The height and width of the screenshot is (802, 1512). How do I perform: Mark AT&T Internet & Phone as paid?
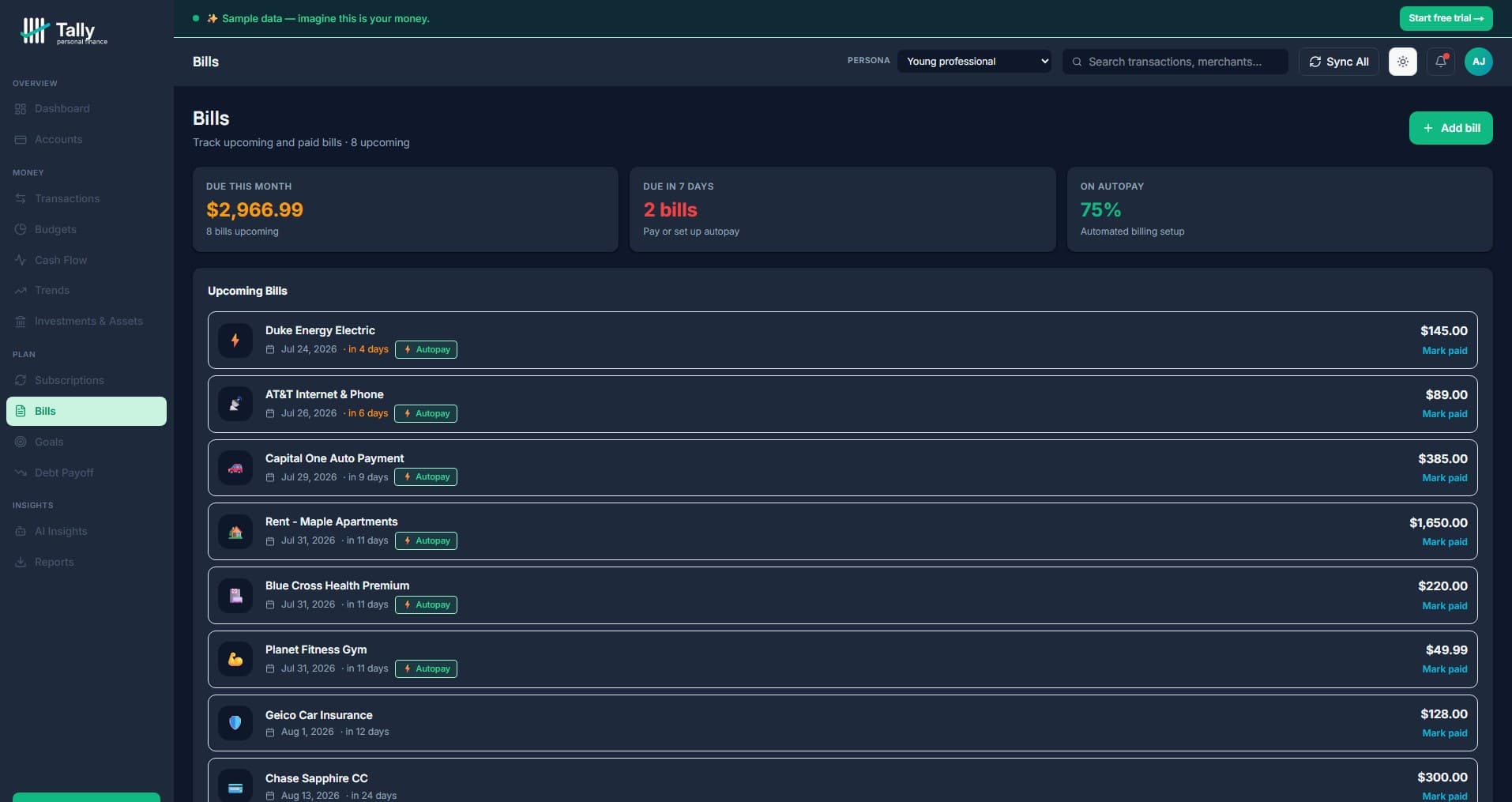1444,414
